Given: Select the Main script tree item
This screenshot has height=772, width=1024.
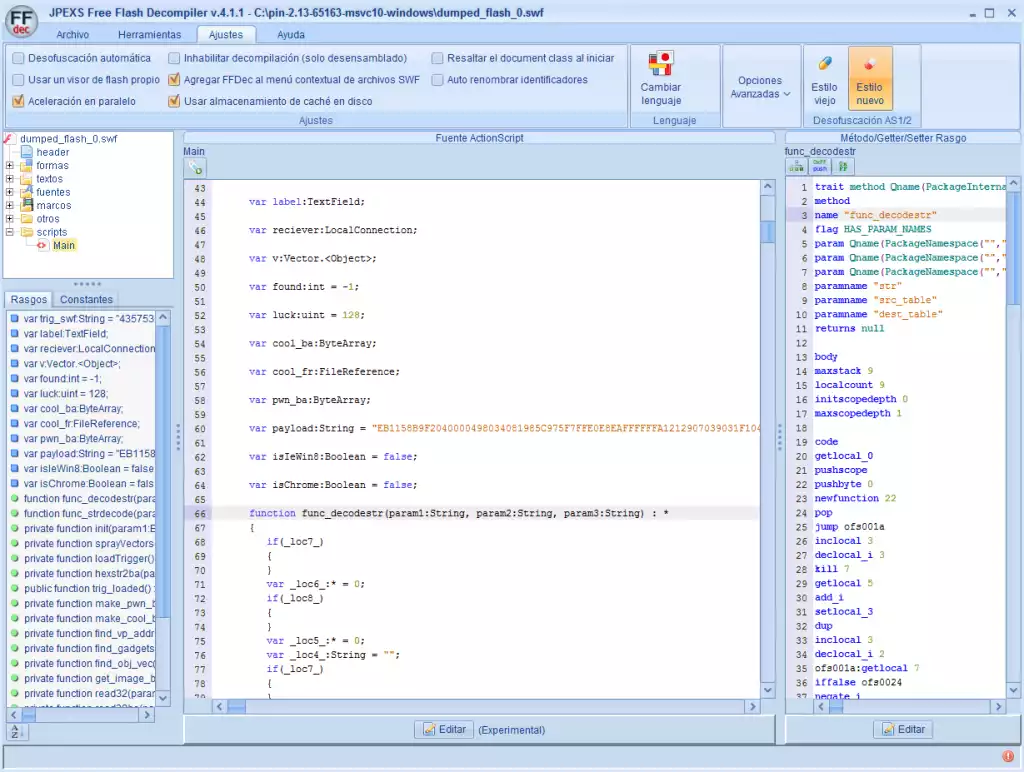Looking at the screenshot, I should 64,246.
